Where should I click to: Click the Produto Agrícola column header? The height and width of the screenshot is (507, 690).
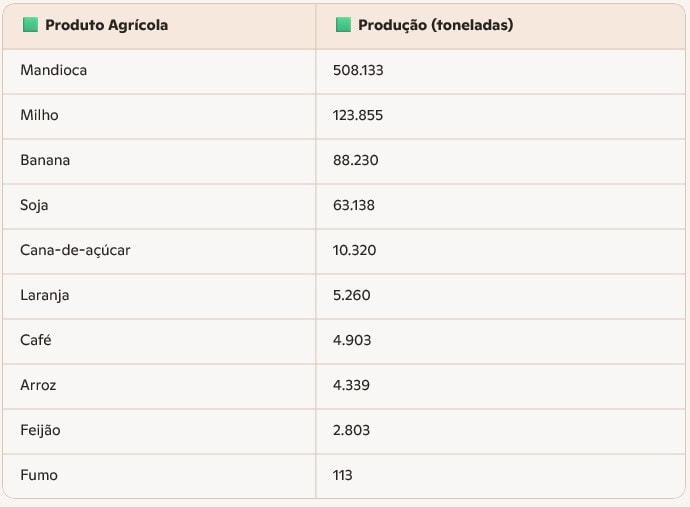point(106,25)
